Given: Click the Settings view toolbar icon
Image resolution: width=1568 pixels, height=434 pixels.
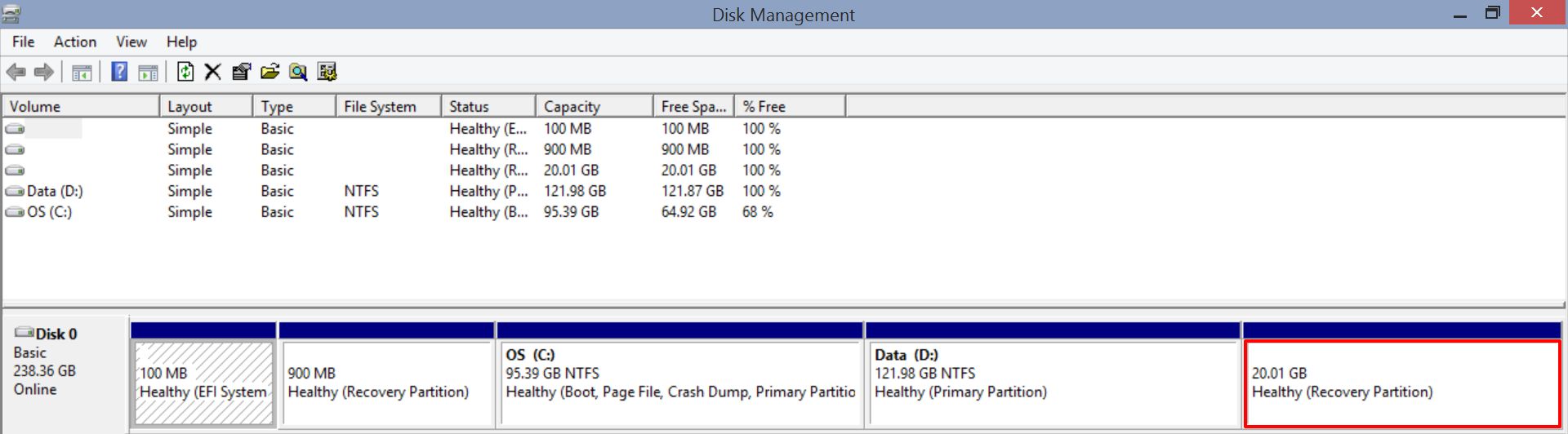Looking at the screenshot, I should click(327, 72).
